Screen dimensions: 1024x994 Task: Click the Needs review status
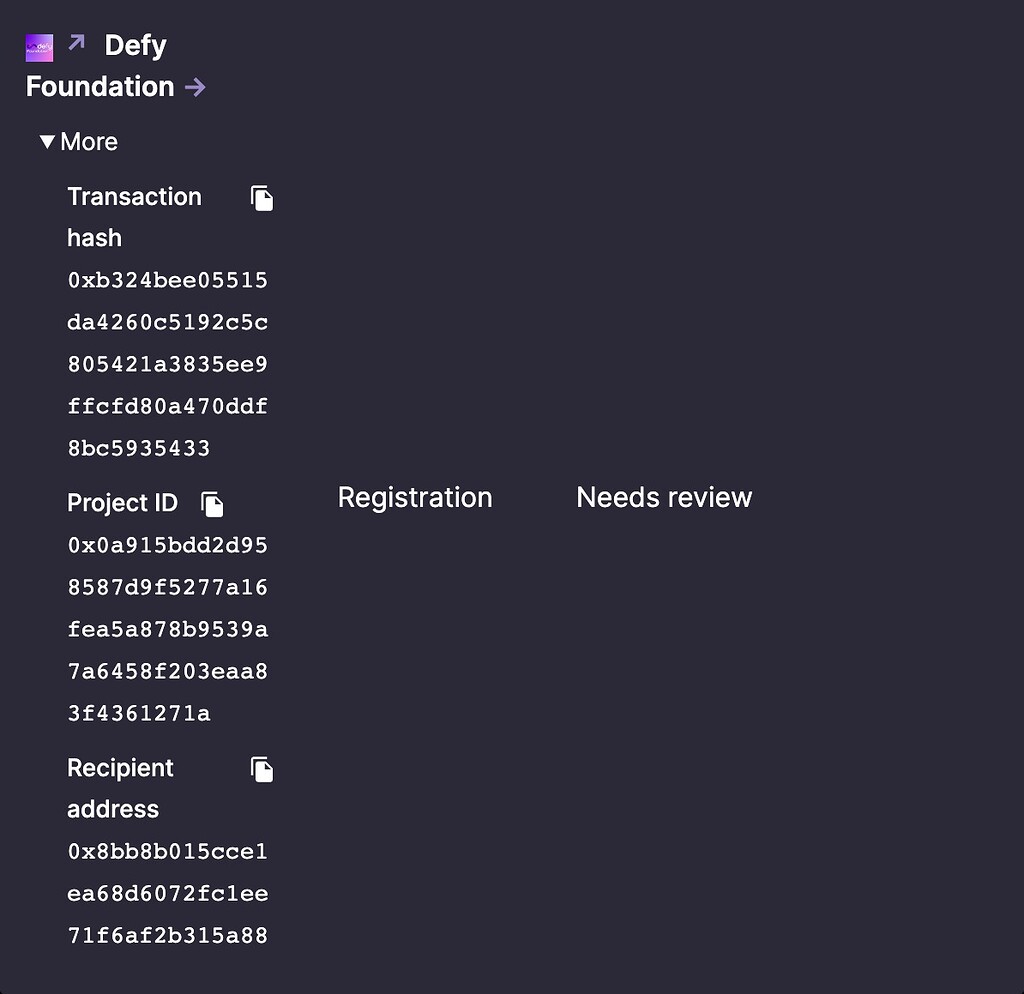pos(664,497)
